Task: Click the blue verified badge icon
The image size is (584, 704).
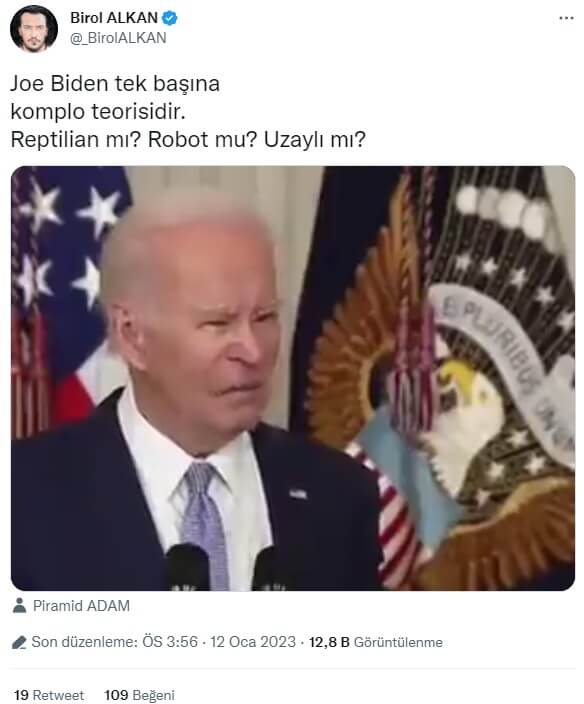Action: [170, 18]
